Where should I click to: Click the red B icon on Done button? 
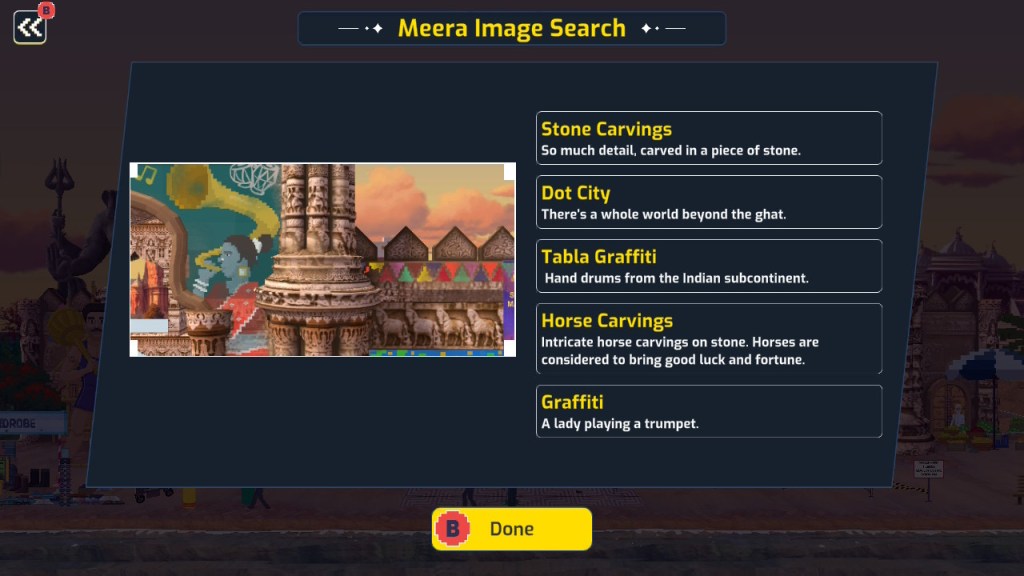point(453,528)
